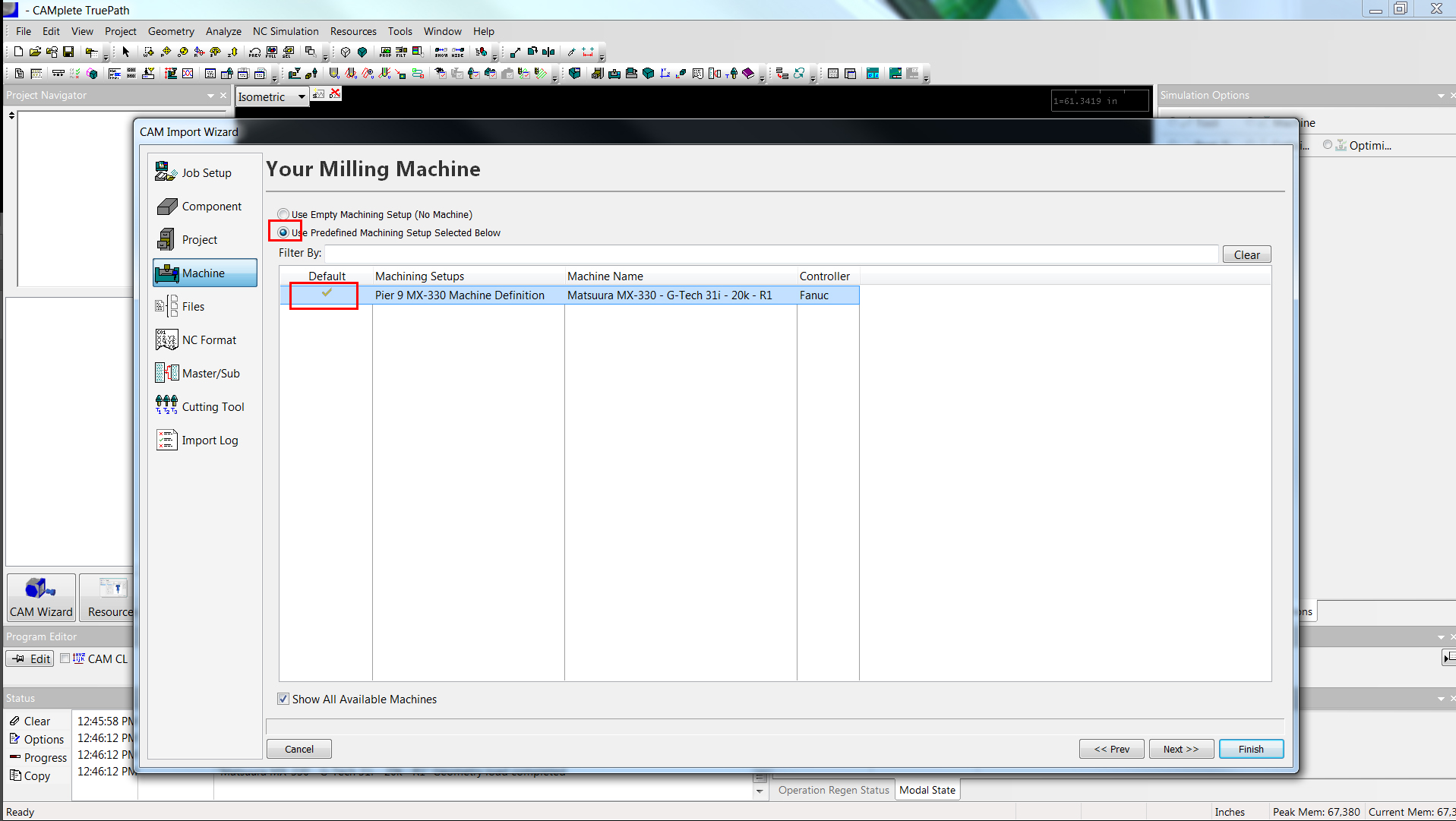The width and height of the screenshot is (1456, 821).
Task: Click the mirror toolbar icon
Action: point(548,52)
